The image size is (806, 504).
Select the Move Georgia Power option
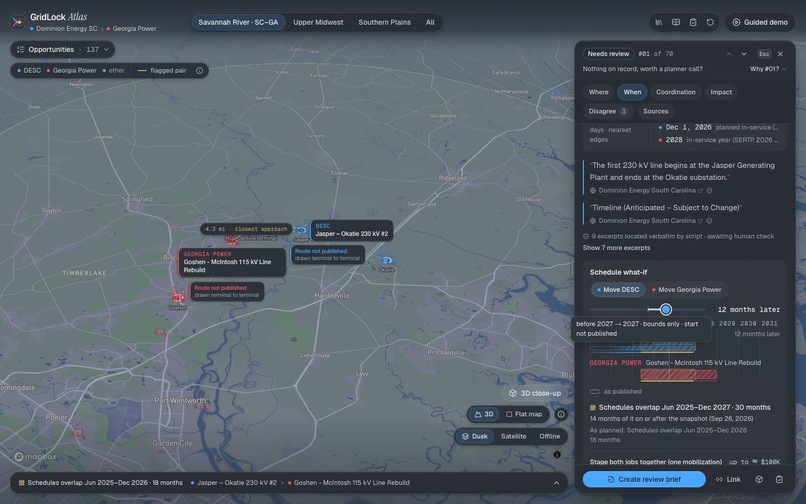(x=686, y=290)
